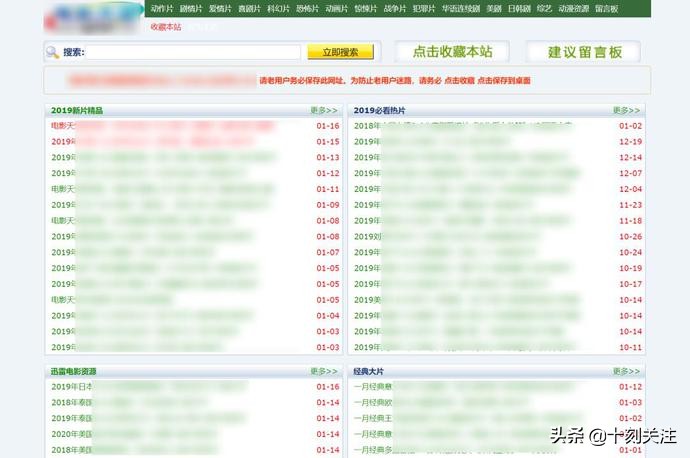Click 更多>> in the 经典大片 section
This screenshot has height=458, width=690.
click(x=626, y=371)
